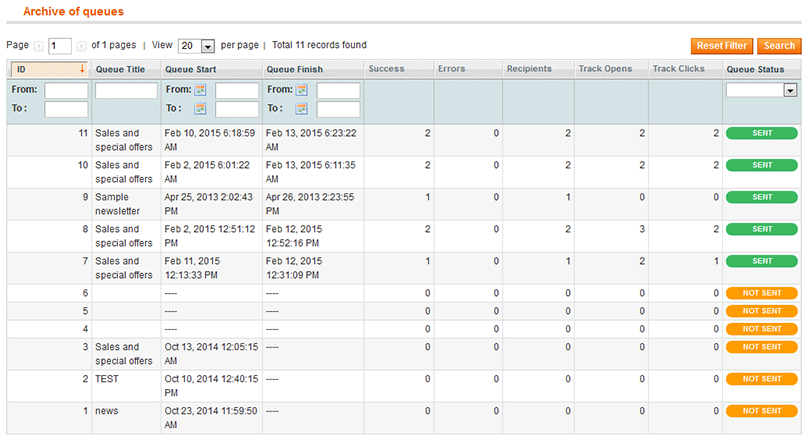Focus Queue Start To date field
The height and width of the screenshot is (442, 811).
pyautogui.click(x=237, y=109)
